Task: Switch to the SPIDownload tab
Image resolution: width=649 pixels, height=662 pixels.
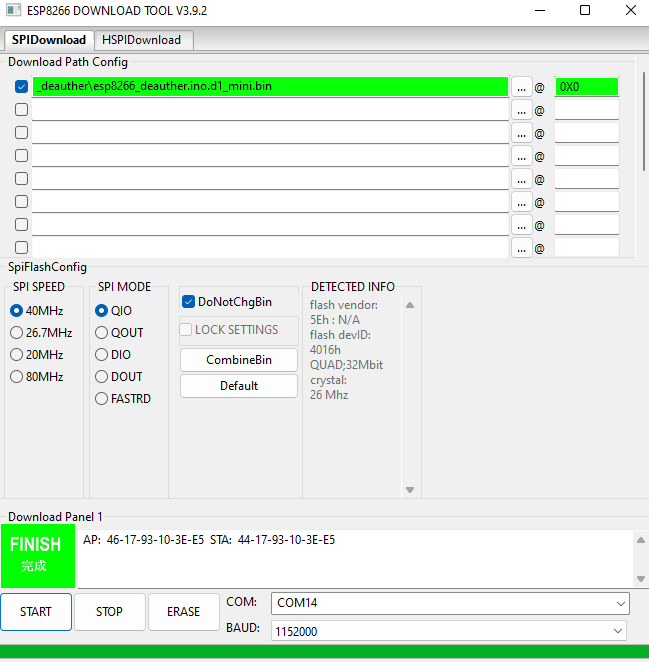Action: 49,40
